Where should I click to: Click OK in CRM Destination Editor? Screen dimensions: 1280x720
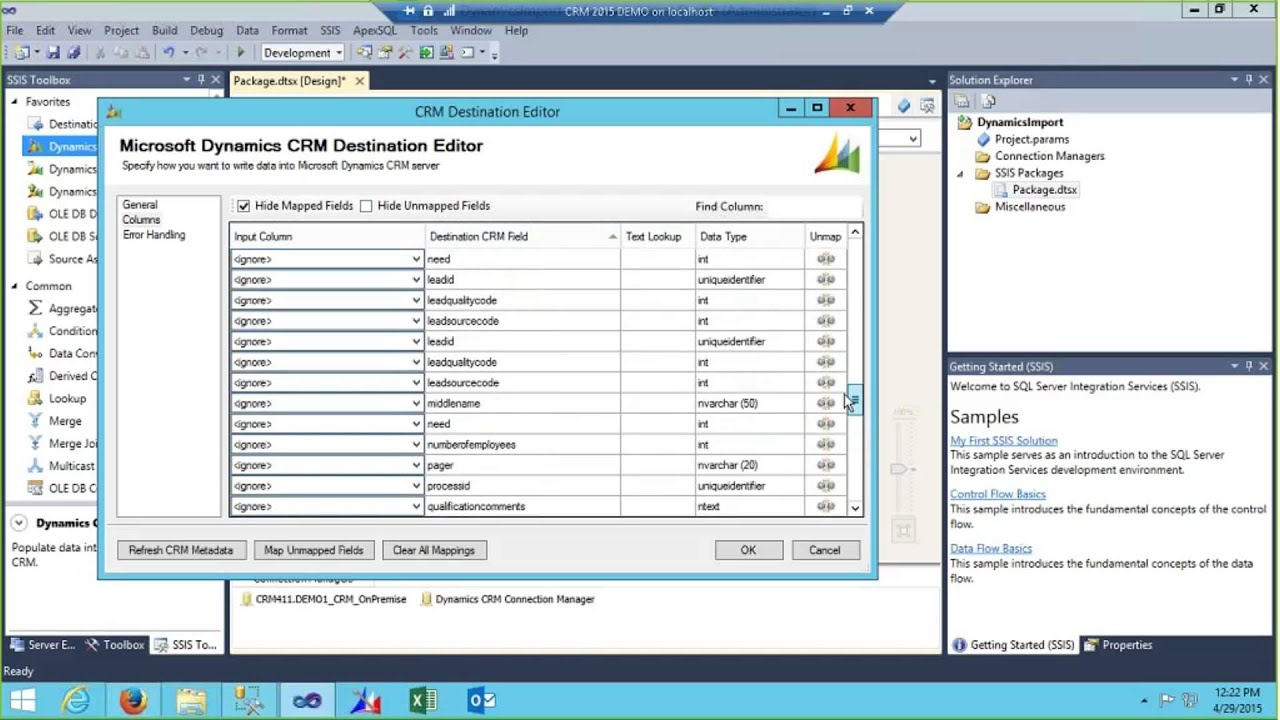748,550
